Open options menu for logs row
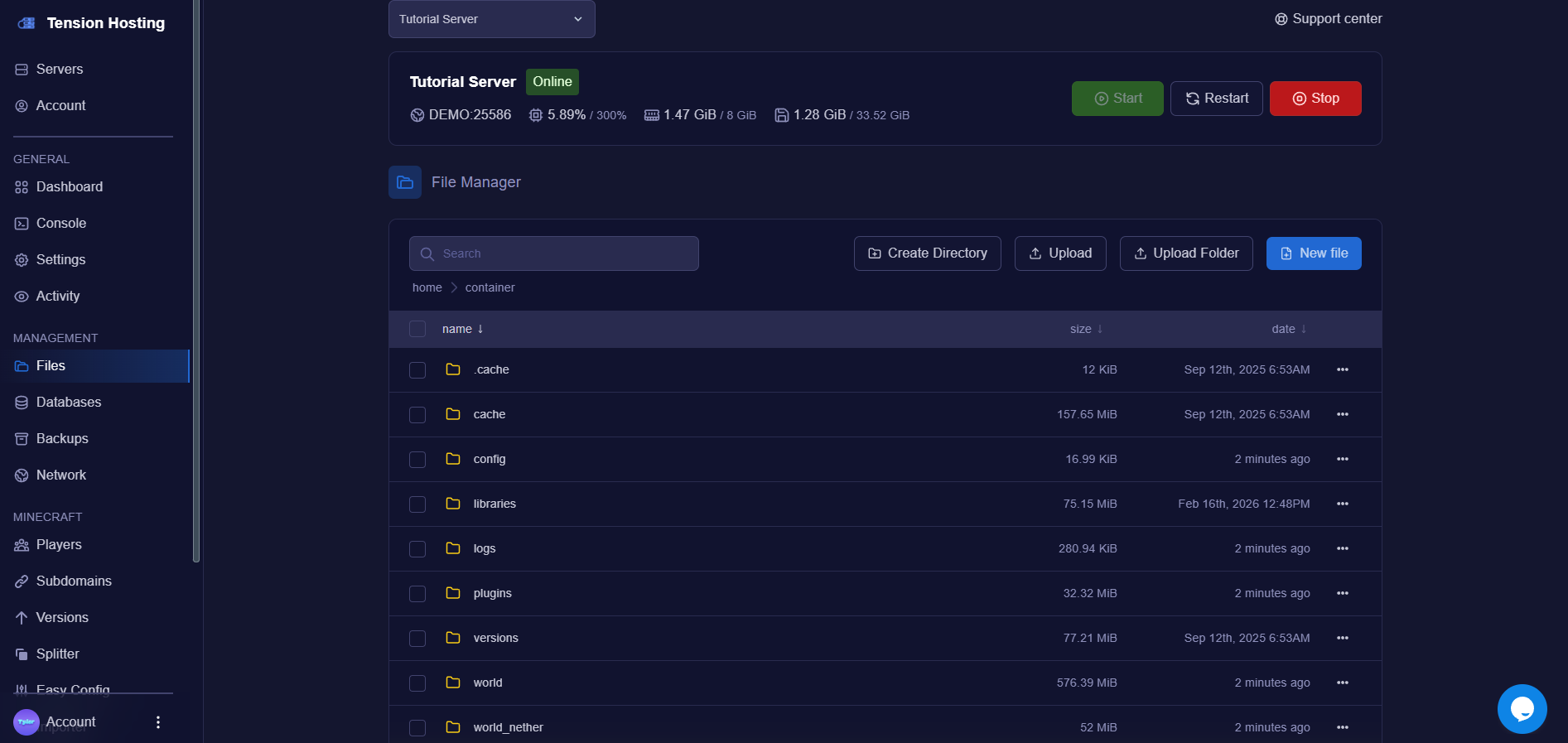Image resolution: width=1568 pixels, height=743 pixels. [1343, 548]
